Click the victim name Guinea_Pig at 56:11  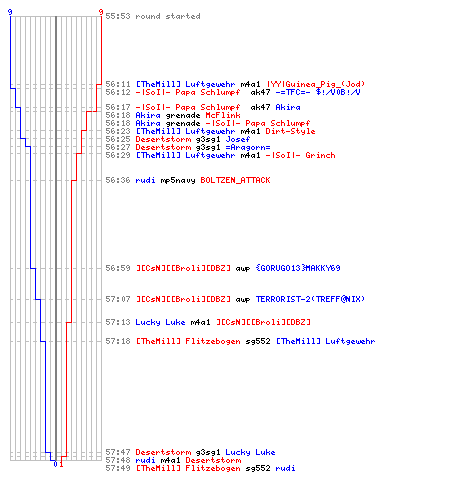[x=316, y=84]
